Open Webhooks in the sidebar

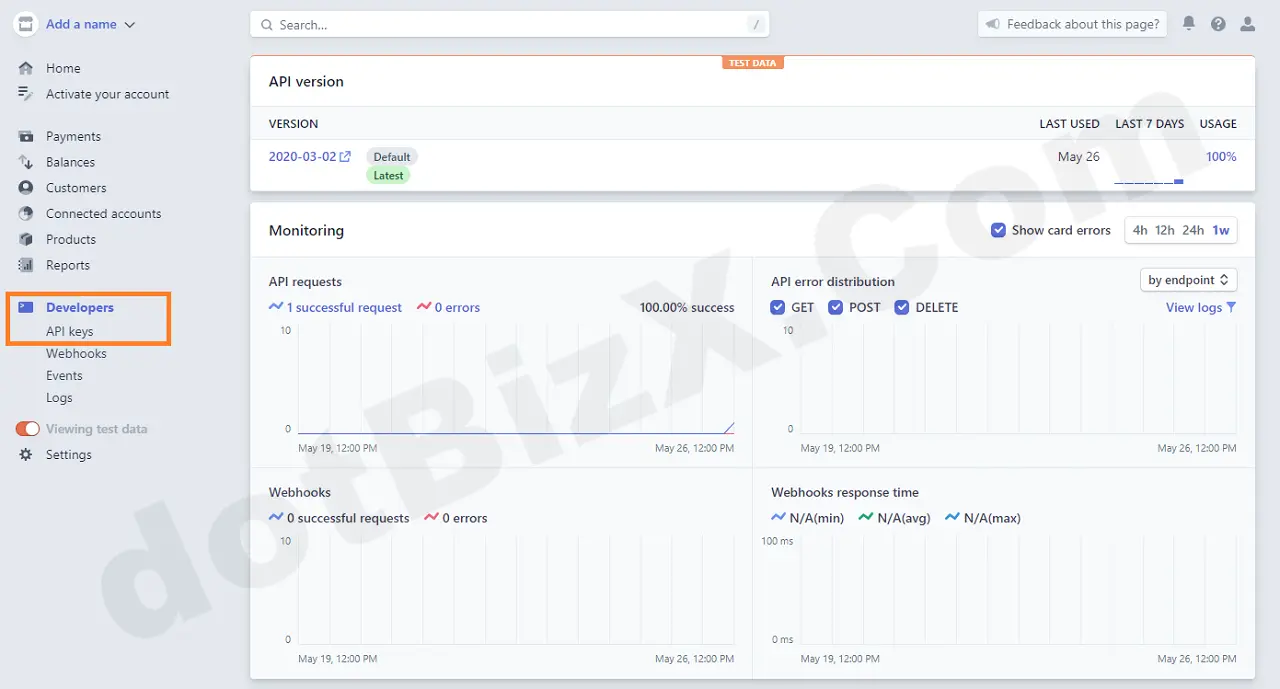tap(76, 354)
